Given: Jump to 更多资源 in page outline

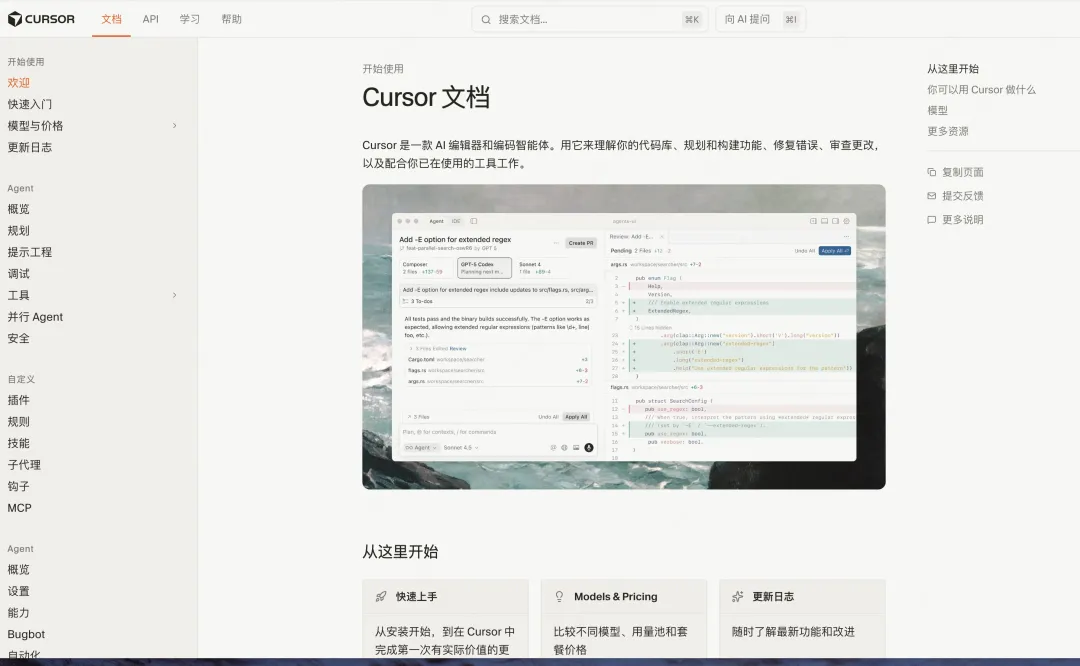Looking at the screenshot, I should (948, 131).
